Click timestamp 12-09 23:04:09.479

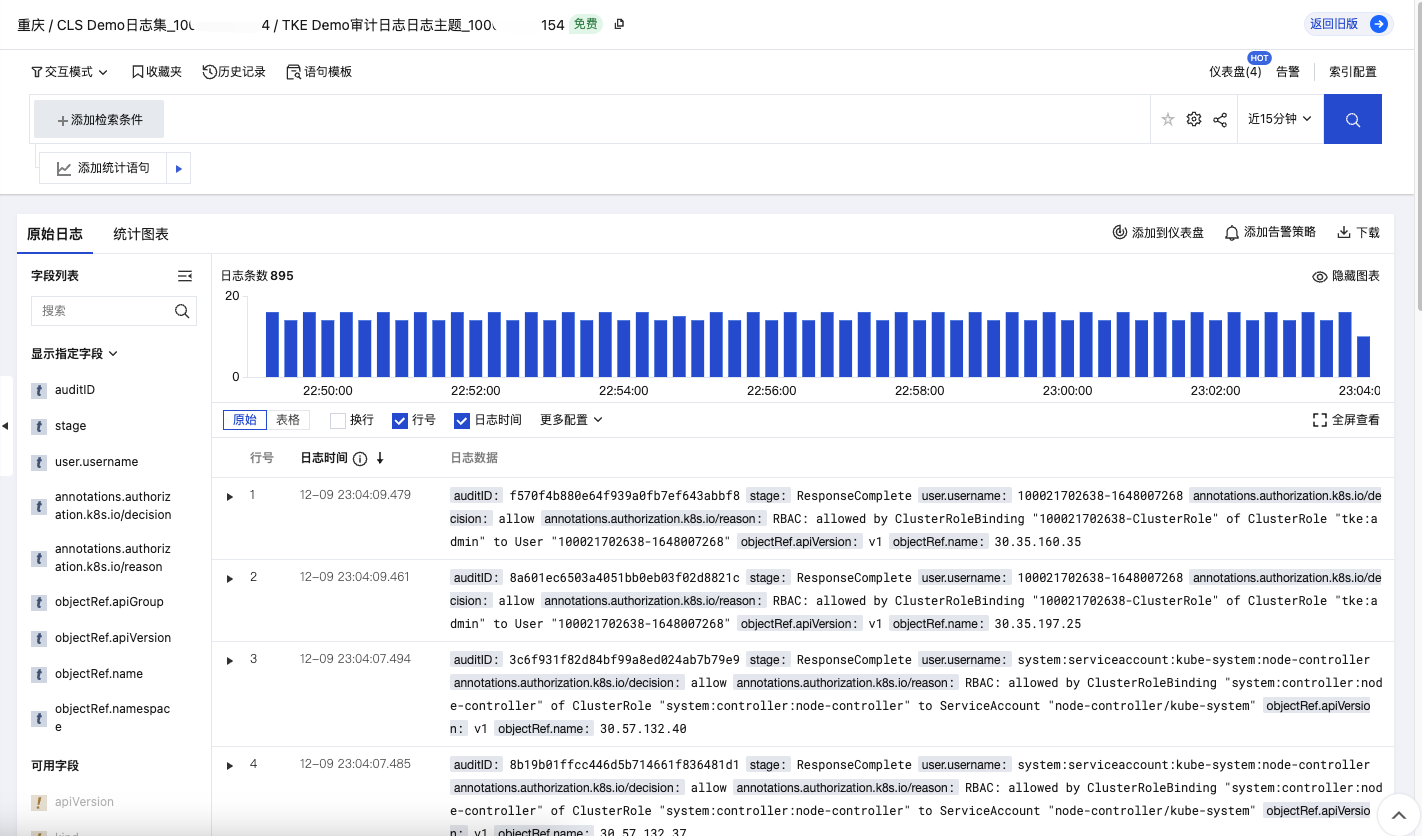[x=355, y=495]
